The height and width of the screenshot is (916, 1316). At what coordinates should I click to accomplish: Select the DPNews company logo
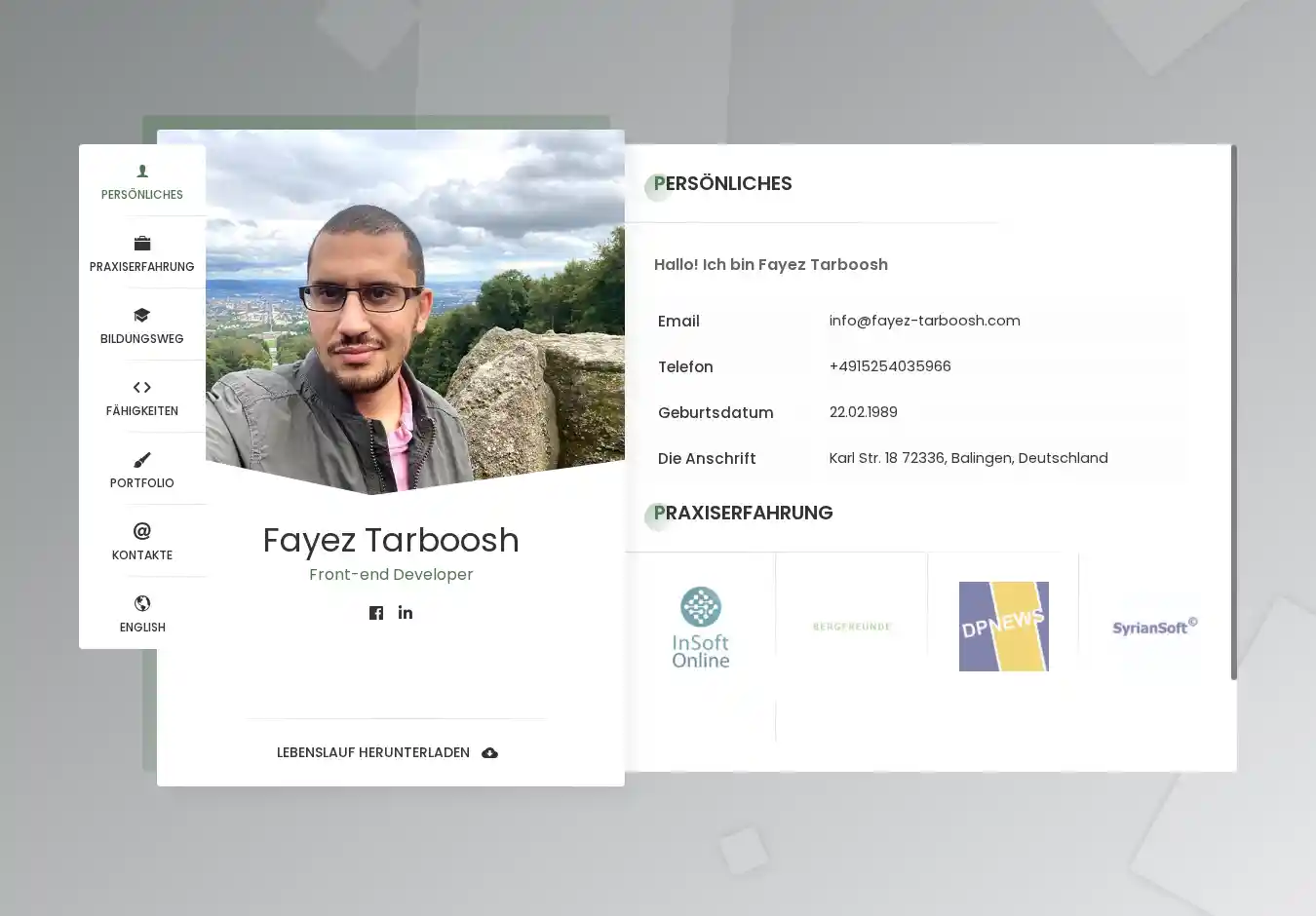[x=1003, y=627]
